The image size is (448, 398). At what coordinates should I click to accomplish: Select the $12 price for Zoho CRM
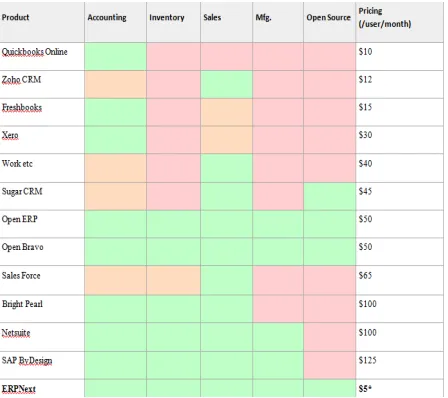coord(365,80)
